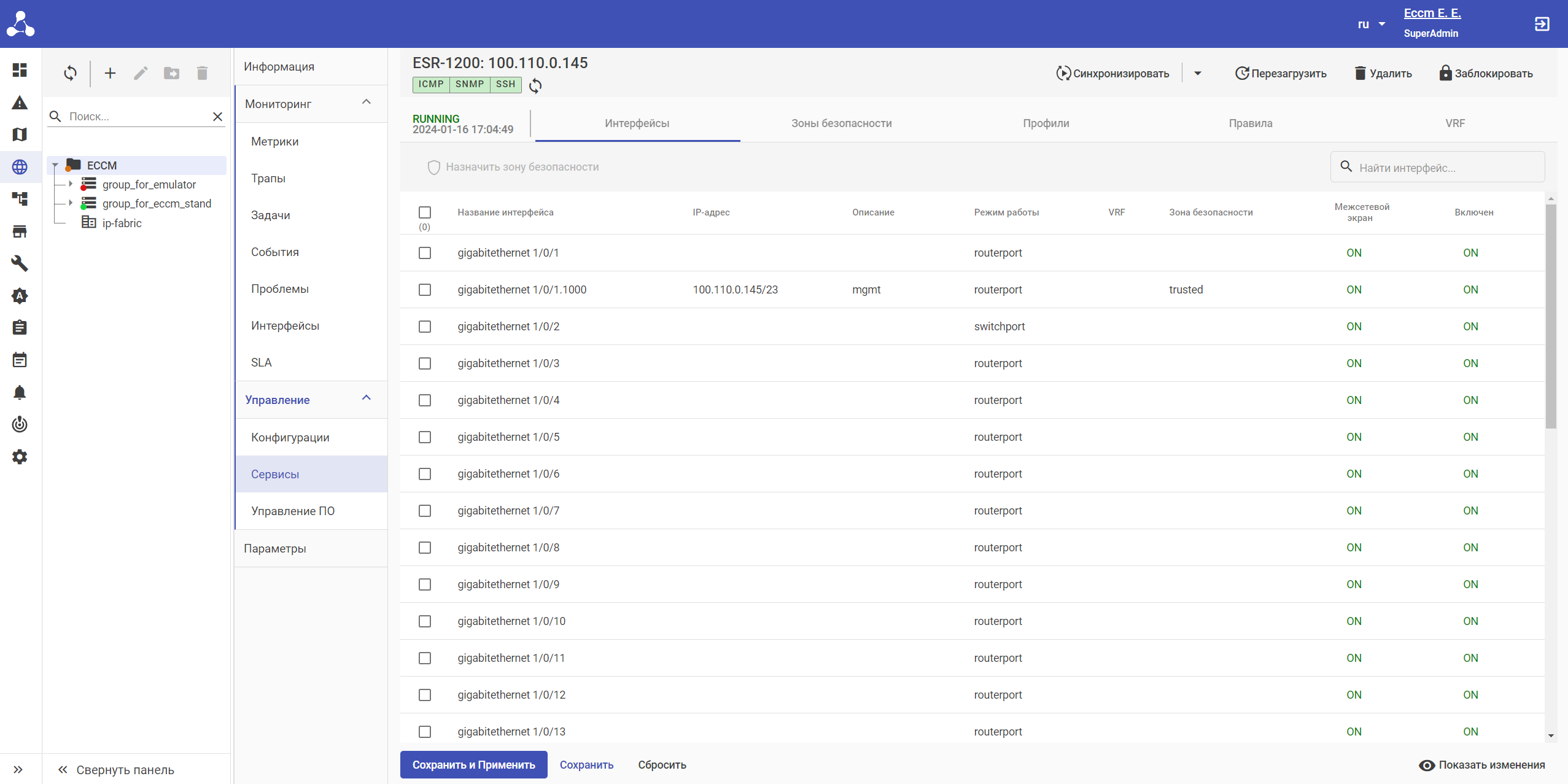Check the gigabitethernet 1/0/1.1000 row checkbox
This screenshot has height=784, width=1568.
point(425,290)
